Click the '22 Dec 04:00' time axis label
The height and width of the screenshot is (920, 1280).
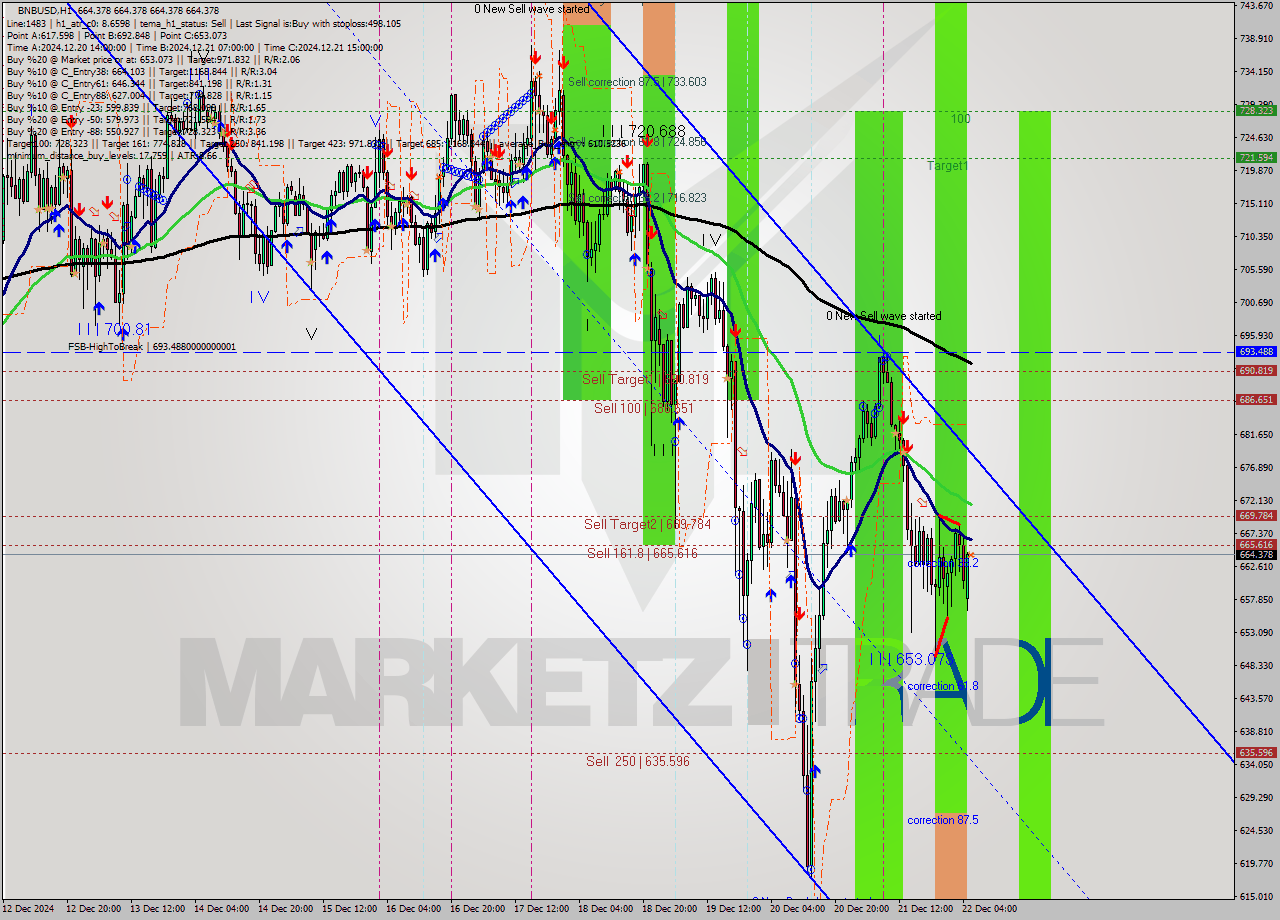(x=989, y=909)
